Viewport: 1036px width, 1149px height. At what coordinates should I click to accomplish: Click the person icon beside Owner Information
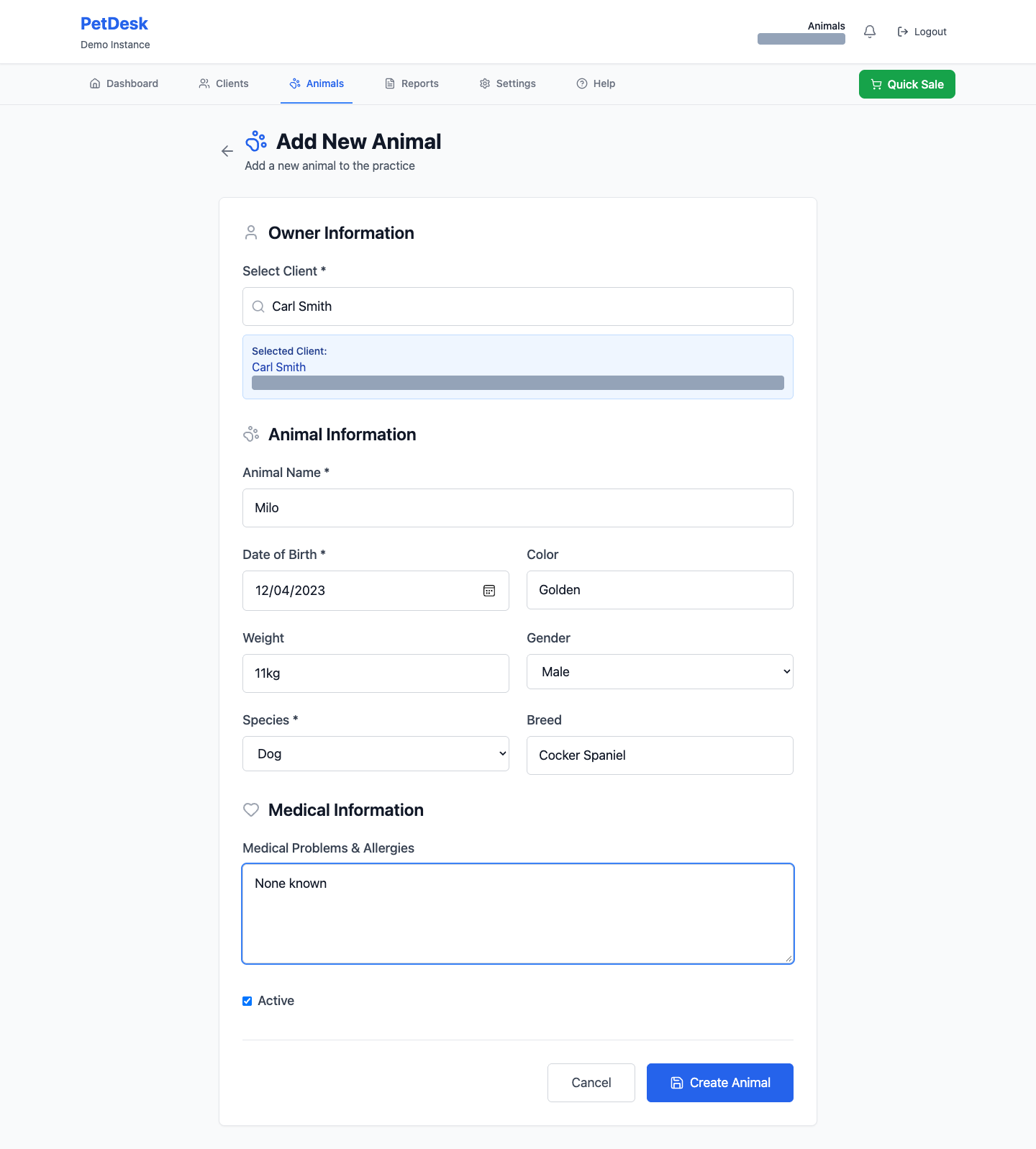251,232
